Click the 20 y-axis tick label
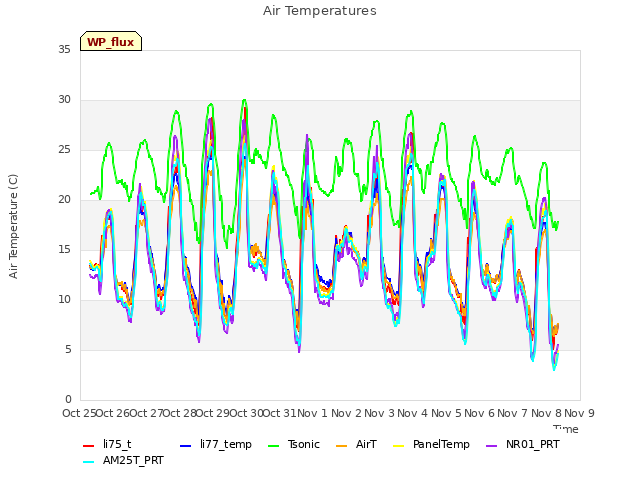This screenshot has width=640, height=480. pyautogui.click(x=64, y=200)
